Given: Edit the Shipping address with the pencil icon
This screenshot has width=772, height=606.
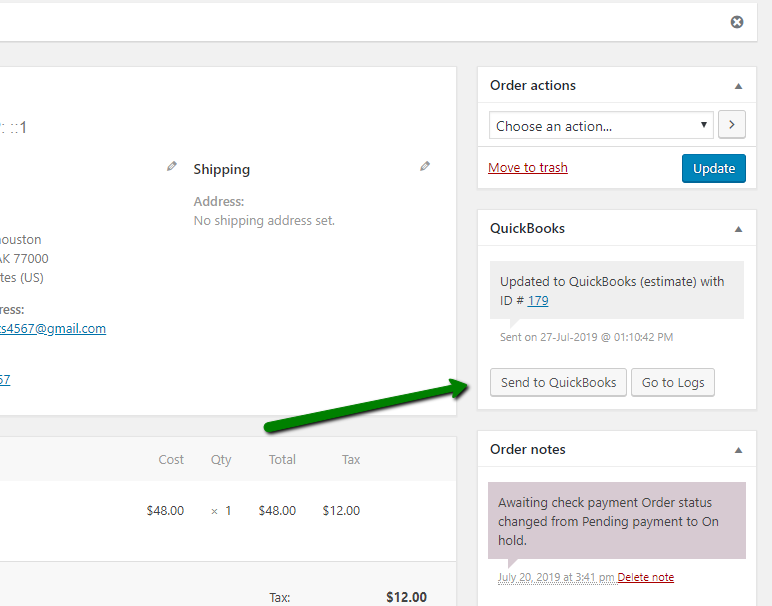Looking at the screenshot, I should (x=425, y=166).
